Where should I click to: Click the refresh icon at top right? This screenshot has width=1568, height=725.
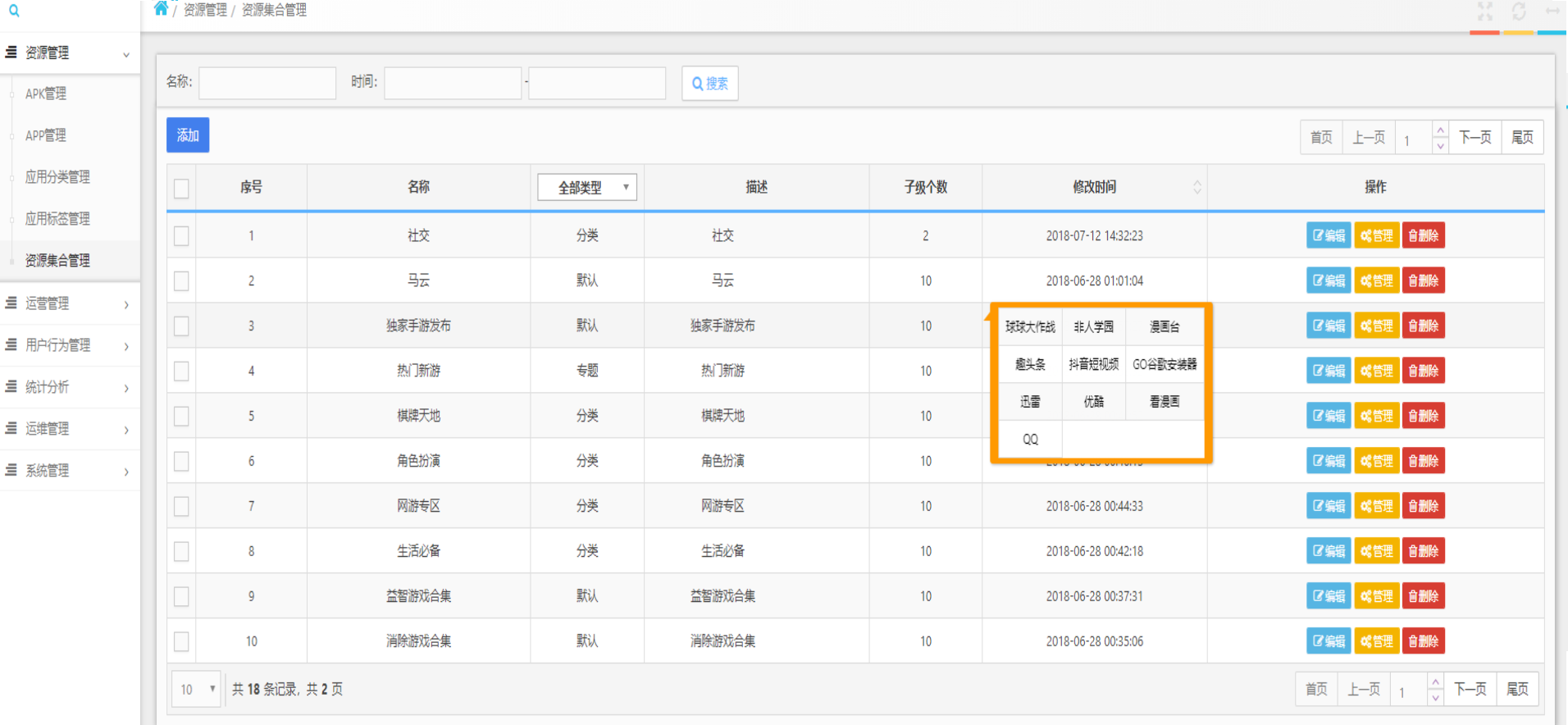click(1519, 11)
